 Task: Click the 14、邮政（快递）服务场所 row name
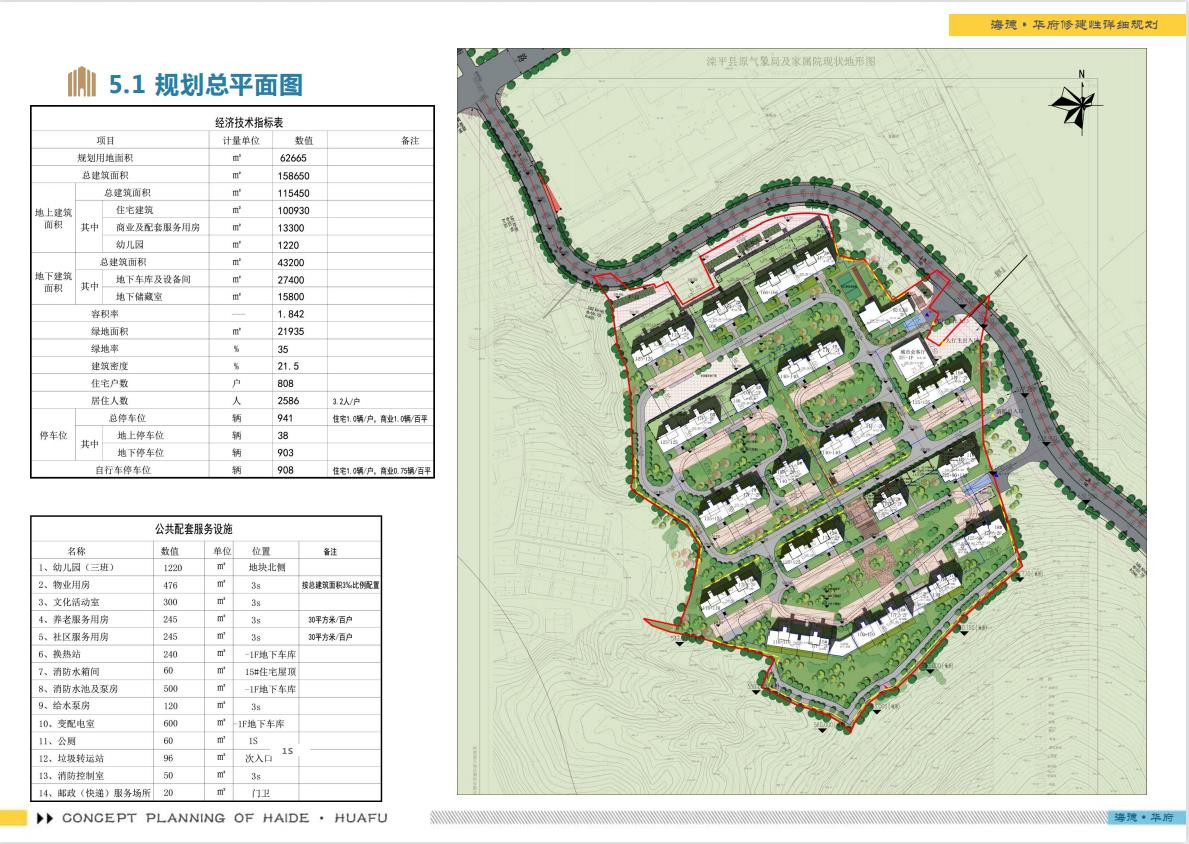(94, 793)
